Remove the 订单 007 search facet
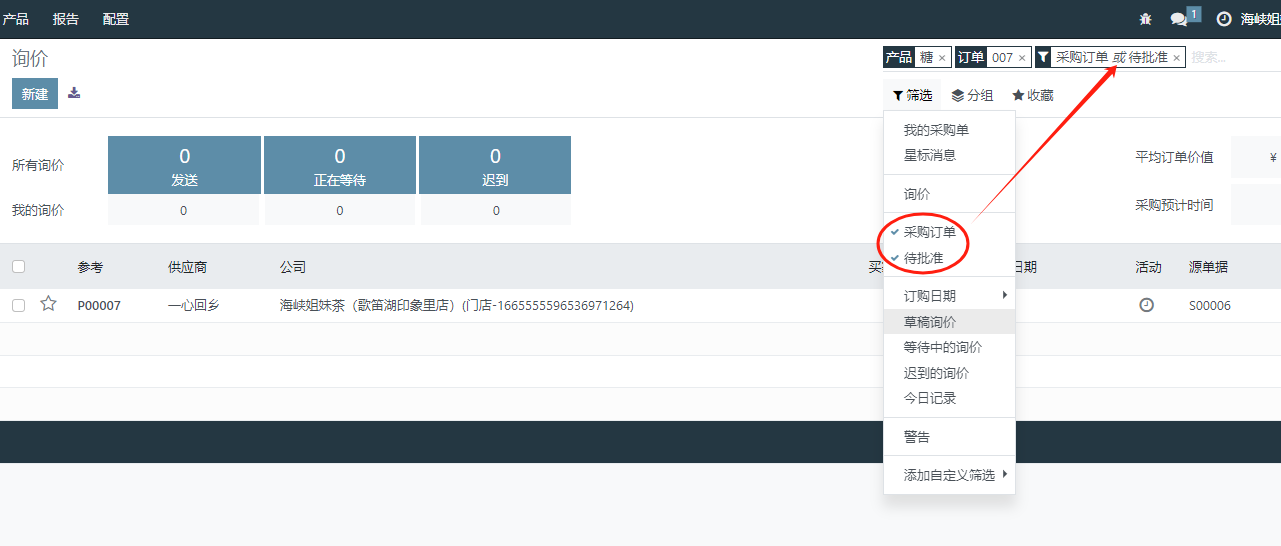 click(1021, 58)
